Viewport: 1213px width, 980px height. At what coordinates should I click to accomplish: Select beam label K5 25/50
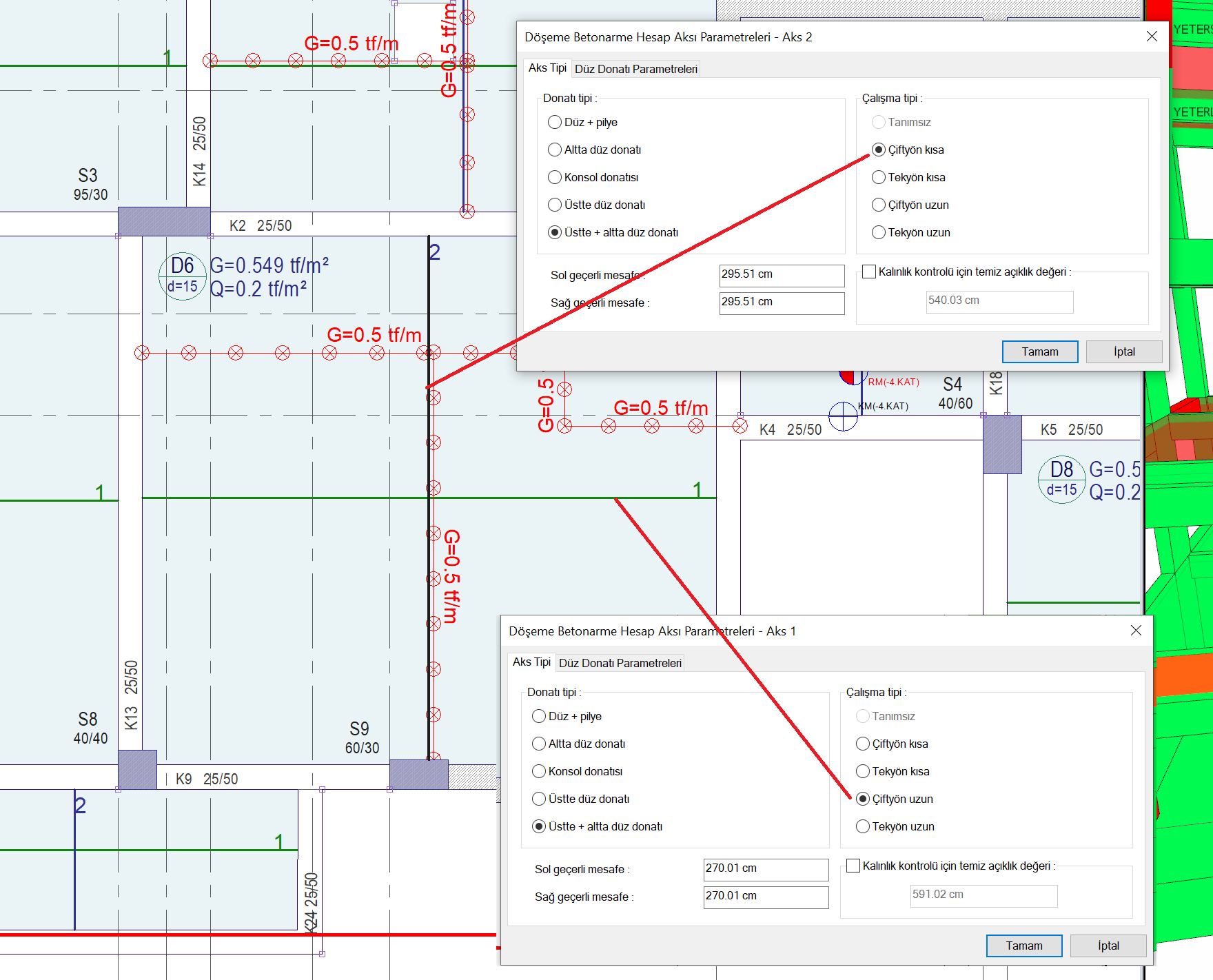(x=1072, y=429)
